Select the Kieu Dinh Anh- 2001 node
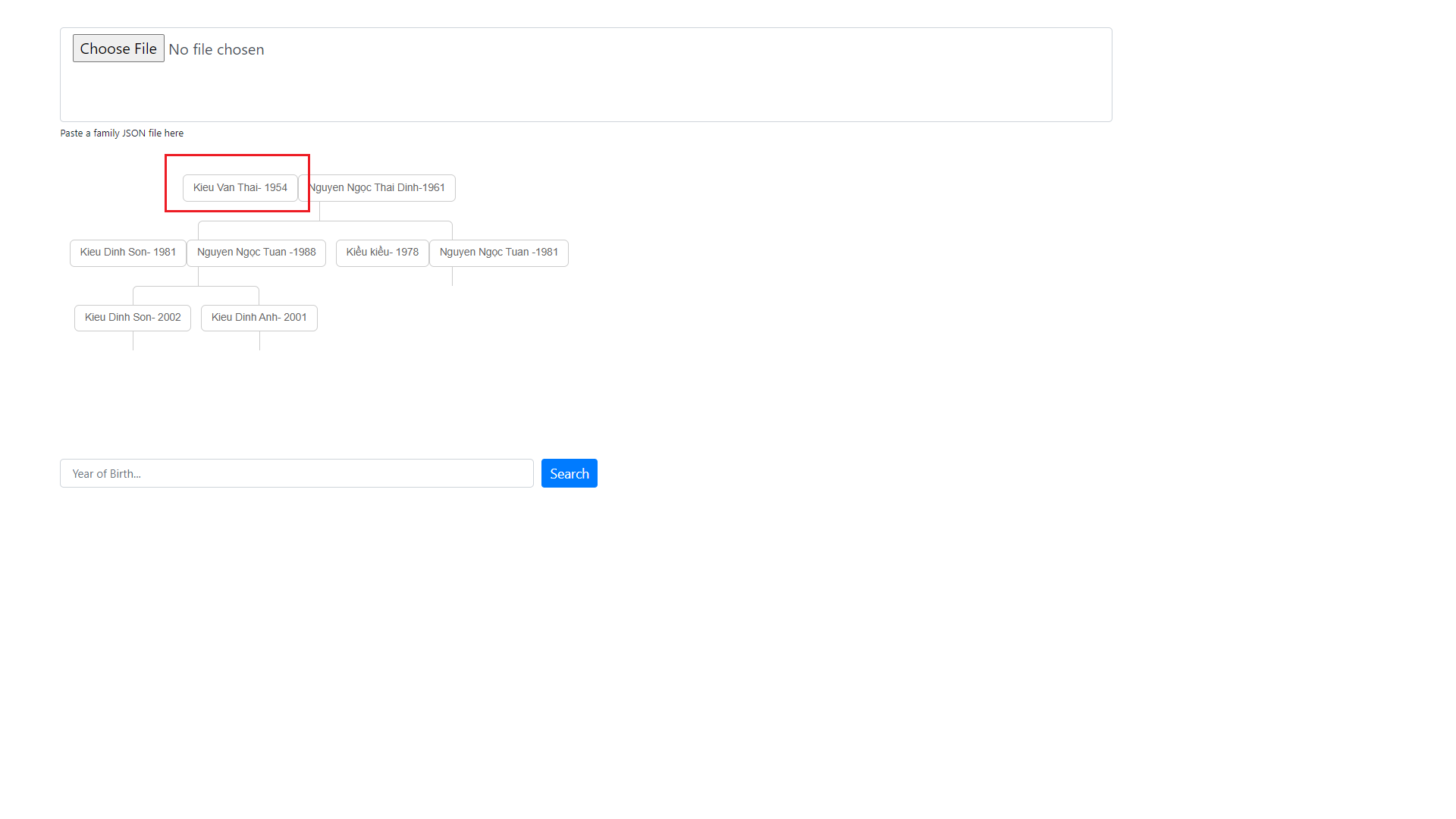The height and width of the screenshot is (819, 1456). point(259,317)
